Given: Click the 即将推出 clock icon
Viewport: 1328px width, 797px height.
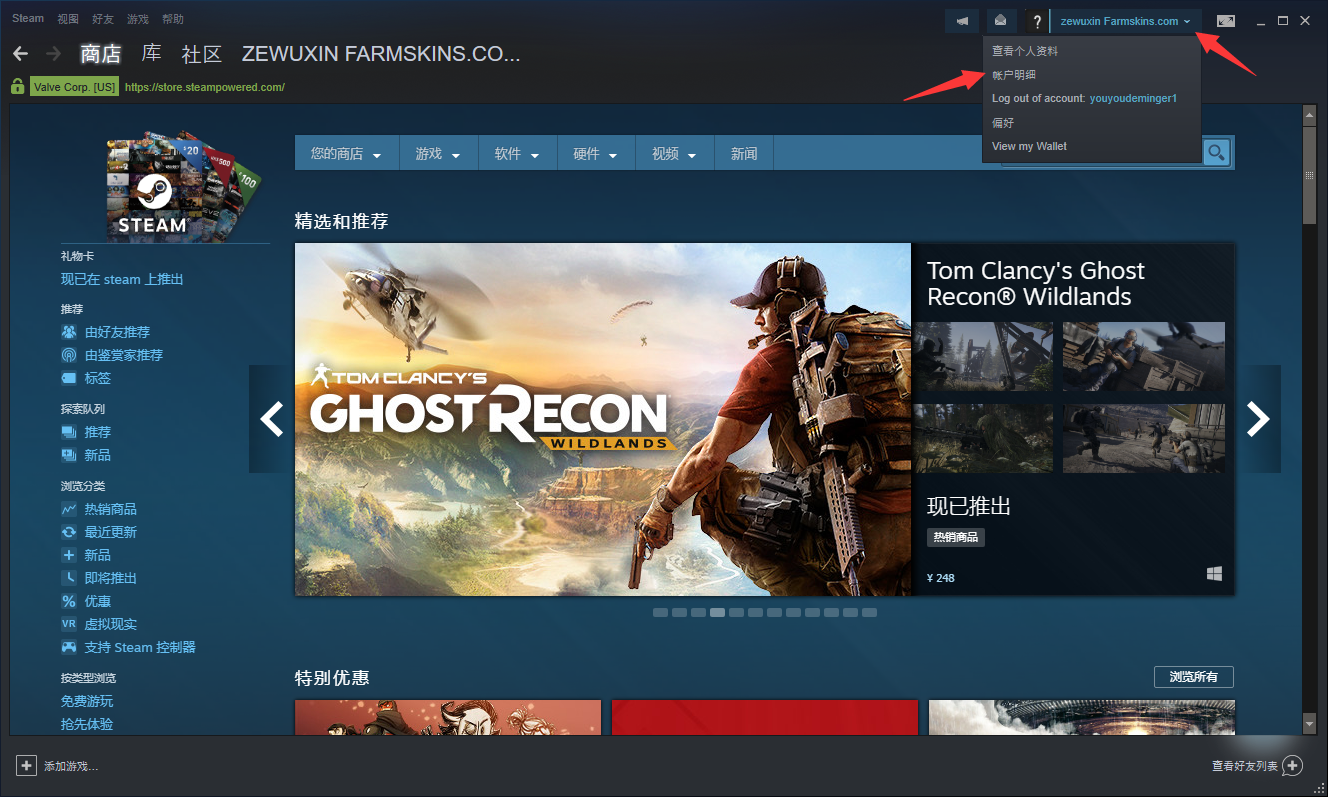Looking at the screenshot, I should point(69,578).
